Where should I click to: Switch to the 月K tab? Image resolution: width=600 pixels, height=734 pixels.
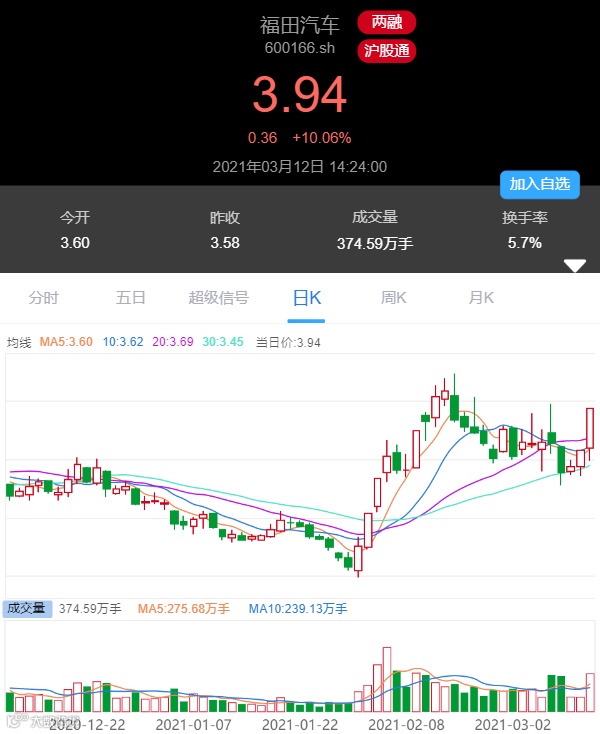tap(481, 298)
